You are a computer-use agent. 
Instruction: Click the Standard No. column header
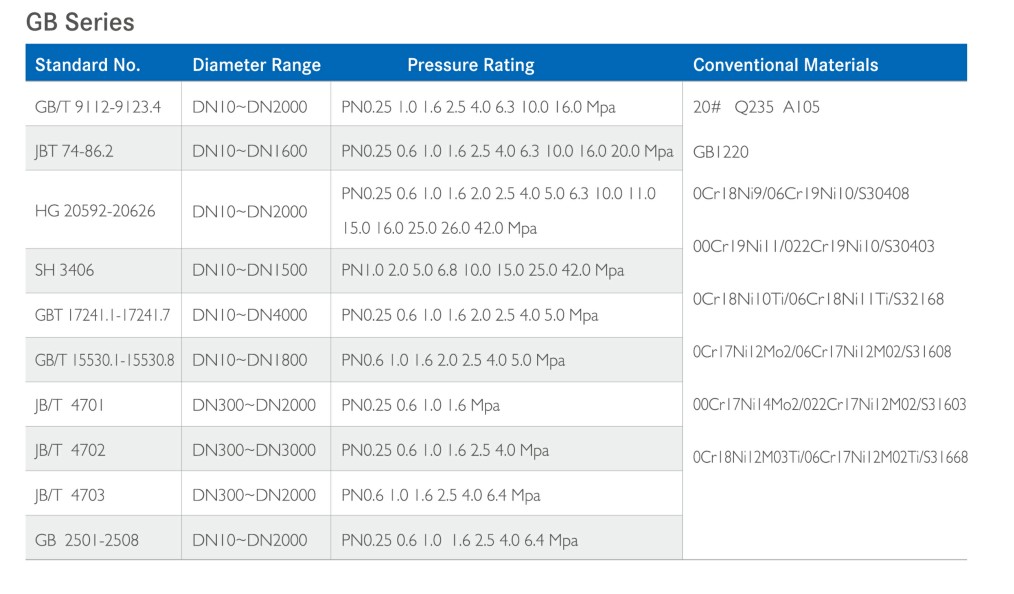click(88, 65)
